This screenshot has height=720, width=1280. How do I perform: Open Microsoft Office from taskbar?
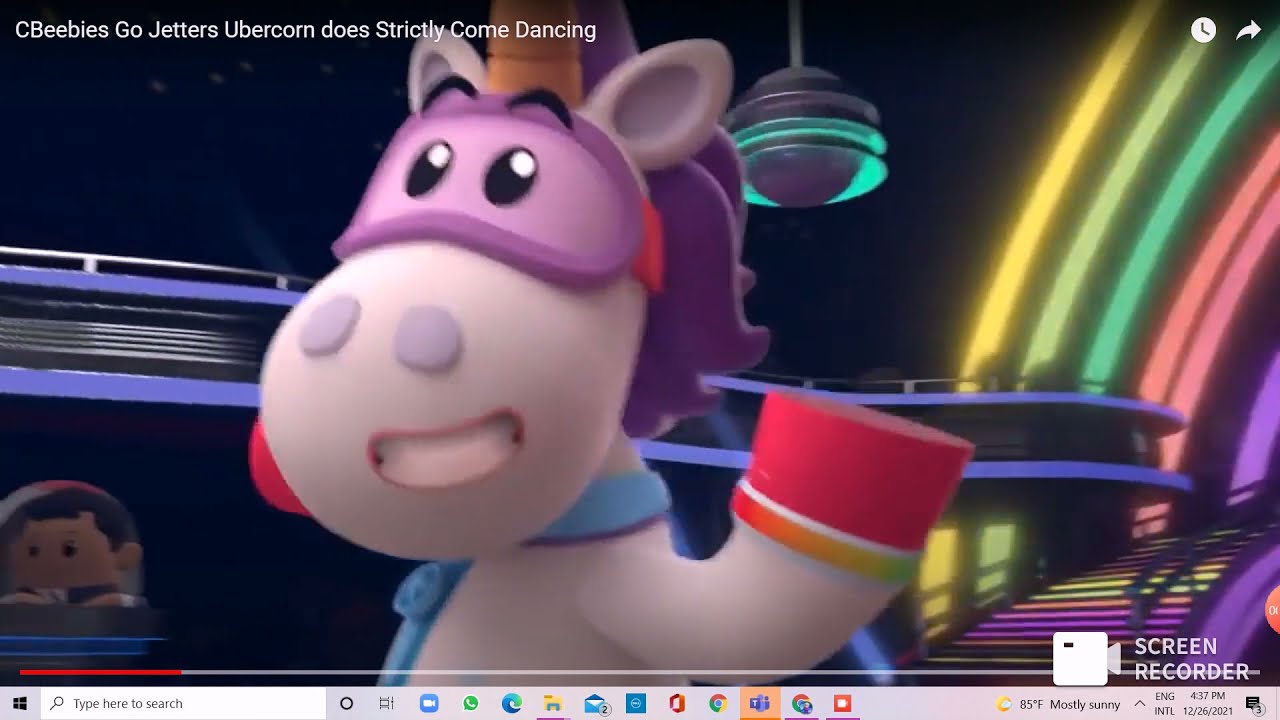(677, 704)
